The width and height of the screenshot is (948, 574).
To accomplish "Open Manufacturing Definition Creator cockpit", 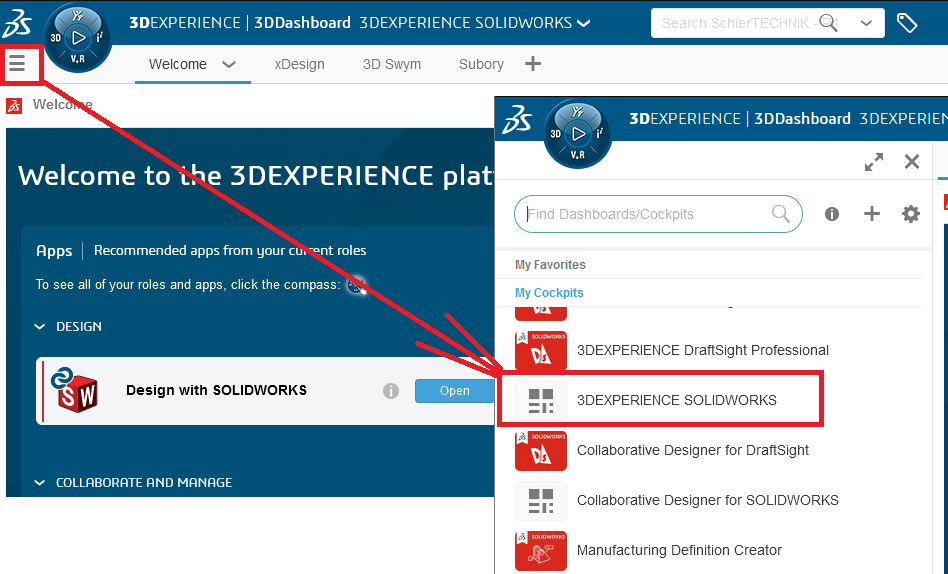I will click(x=679, y=550).
